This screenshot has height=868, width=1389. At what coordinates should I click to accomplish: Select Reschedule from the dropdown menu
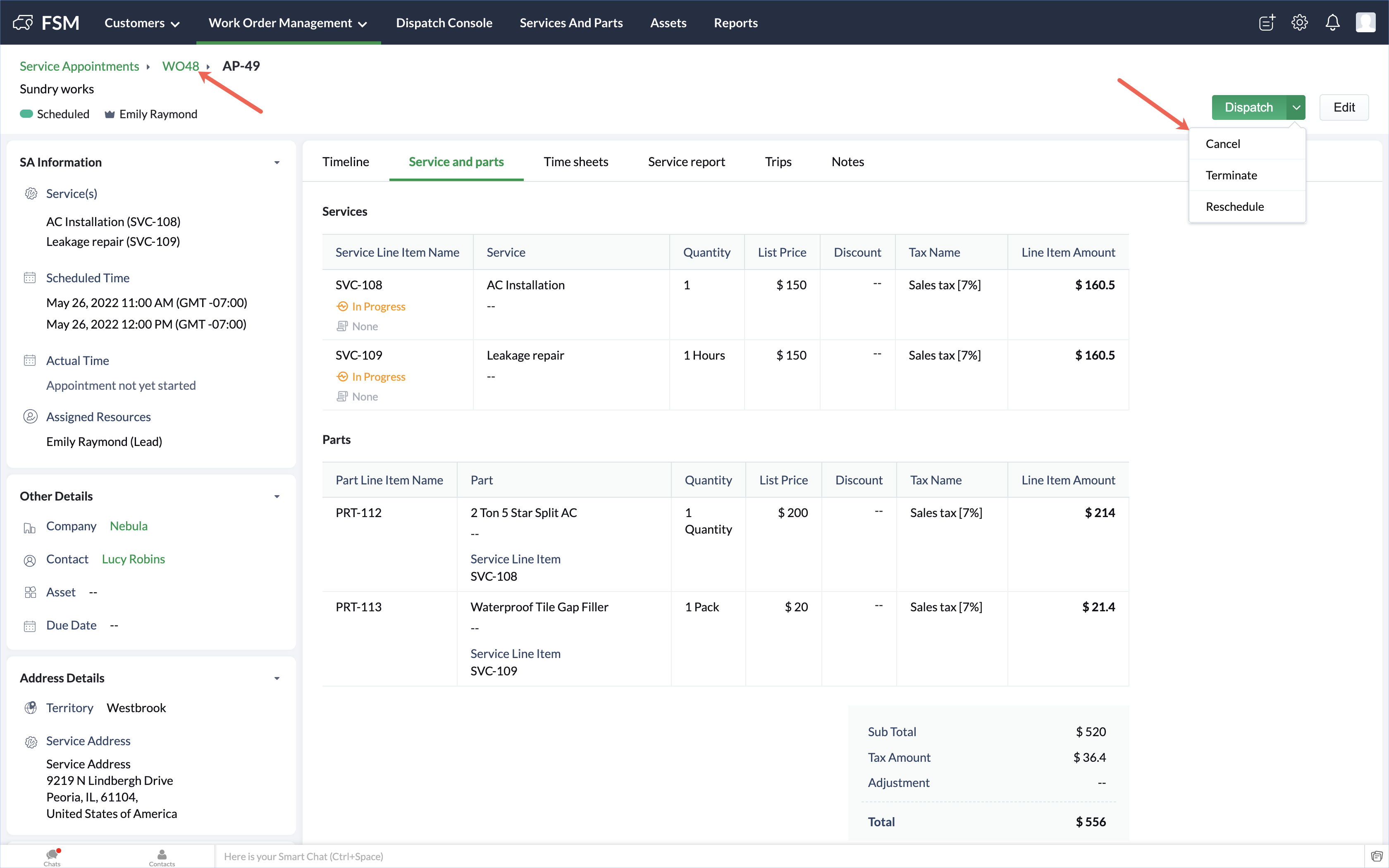(x=1235, y=207)
